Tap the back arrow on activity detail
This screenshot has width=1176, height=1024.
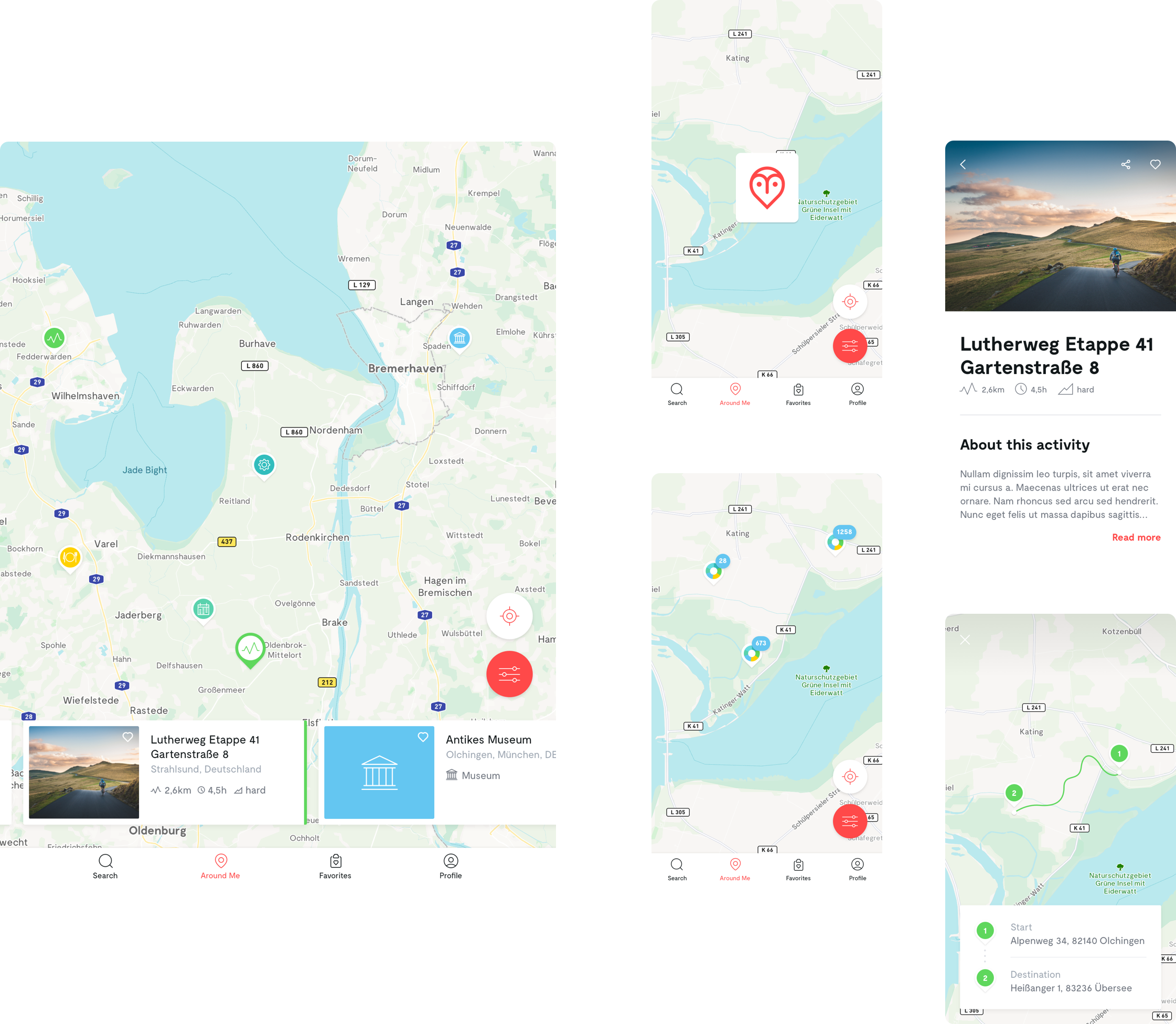click(x=964, y=165)
